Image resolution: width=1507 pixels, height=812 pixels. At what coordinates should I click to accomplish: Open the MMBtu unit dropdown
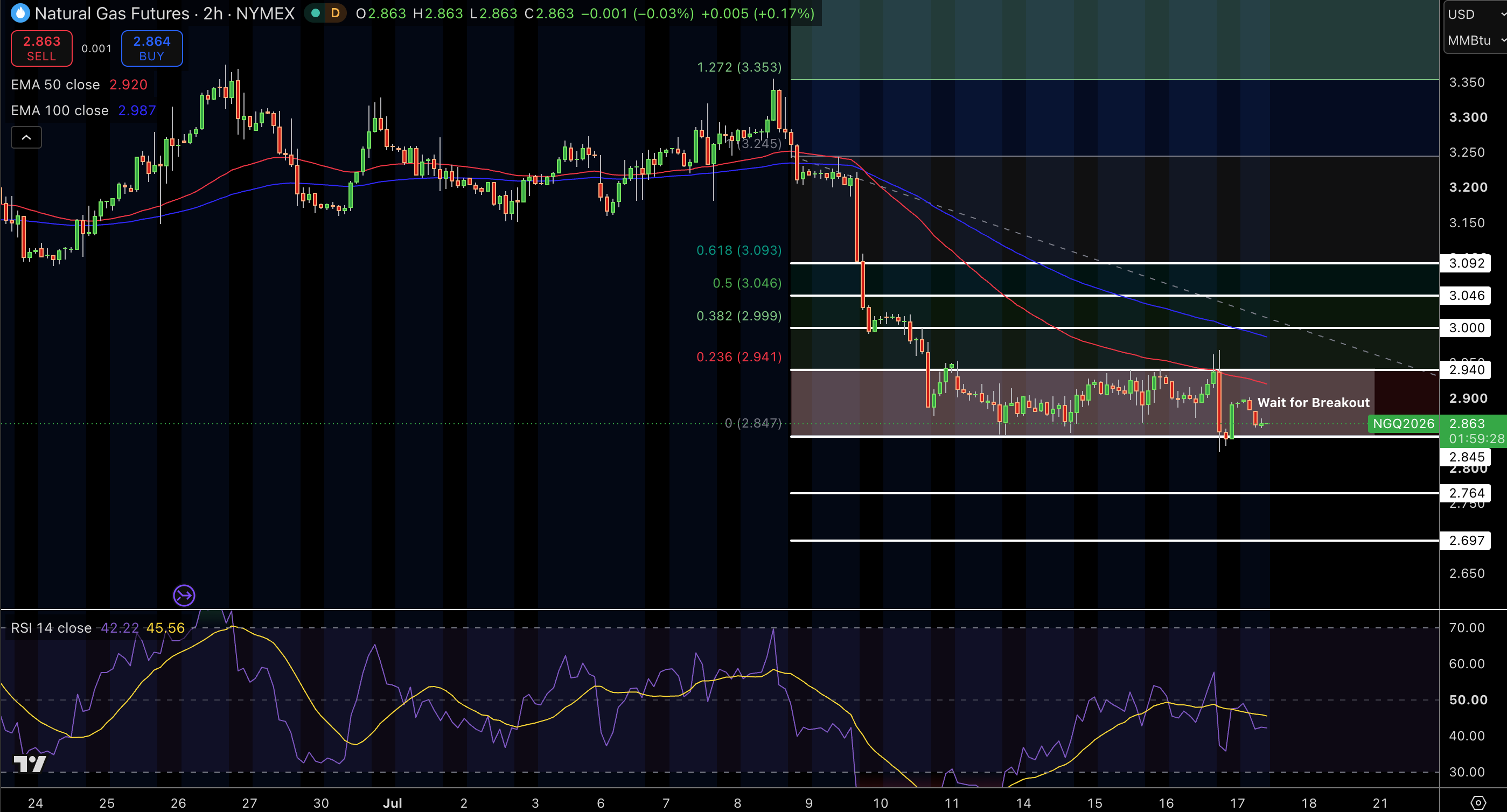(1475, 40)
